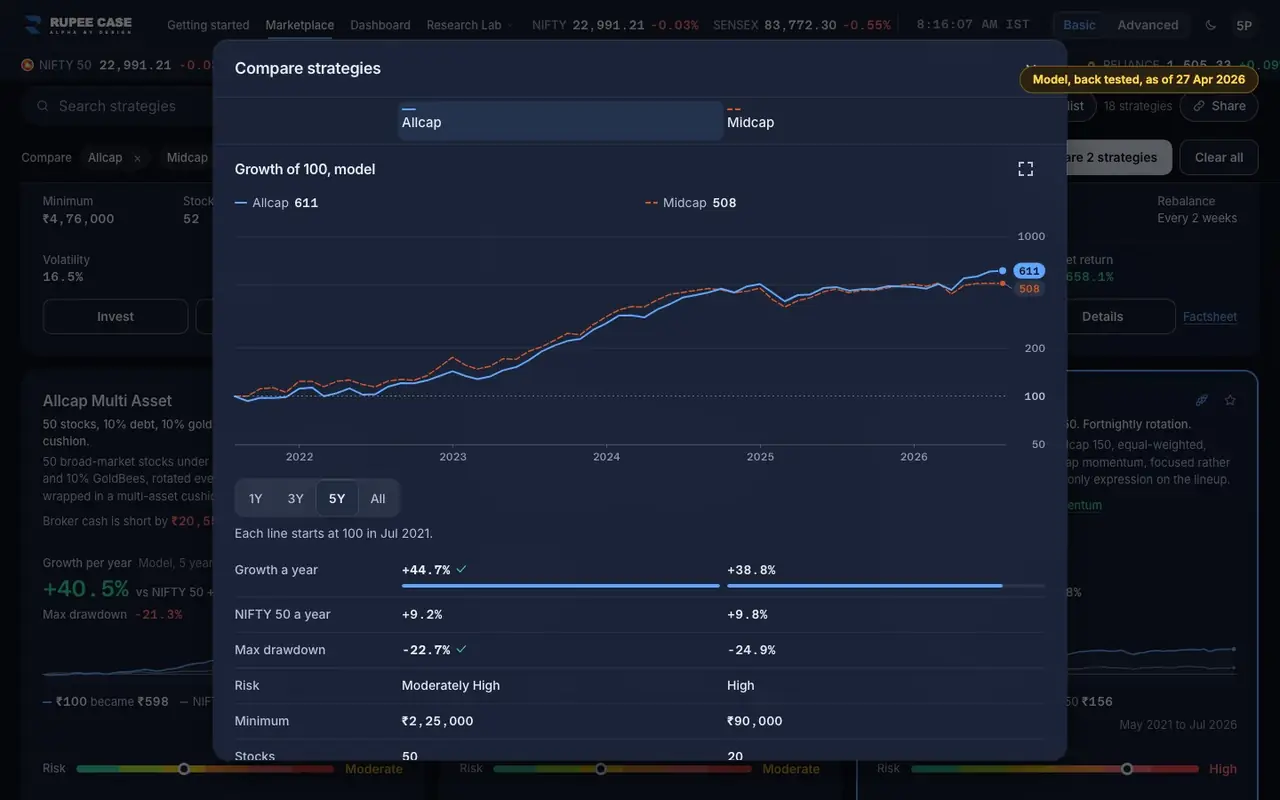Screen dimensions: 1280x800
Task: Click the middle card's Moderate risk slider handle
Action: tap(601, 769)
